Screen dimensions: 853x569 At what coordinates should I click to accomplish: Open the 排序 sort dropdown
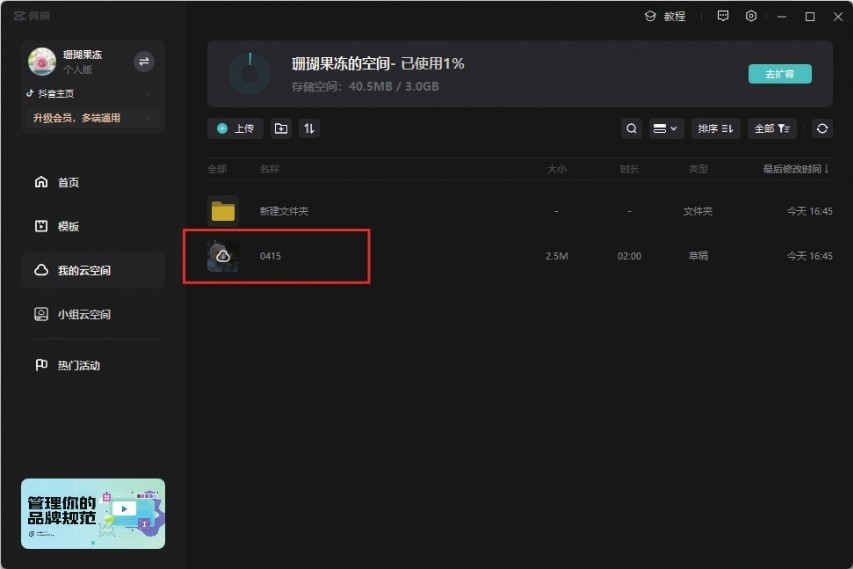[715, 129]
